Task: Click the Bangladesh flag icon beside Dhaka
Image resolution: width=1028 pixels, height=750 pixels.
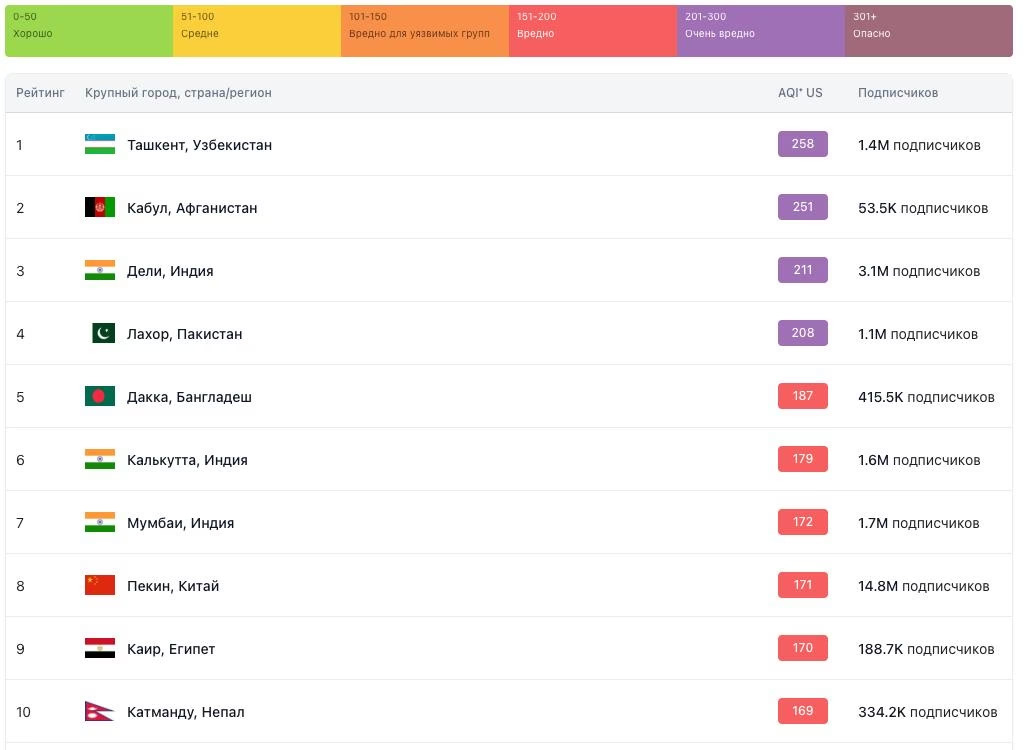Action: pos(100,396)
